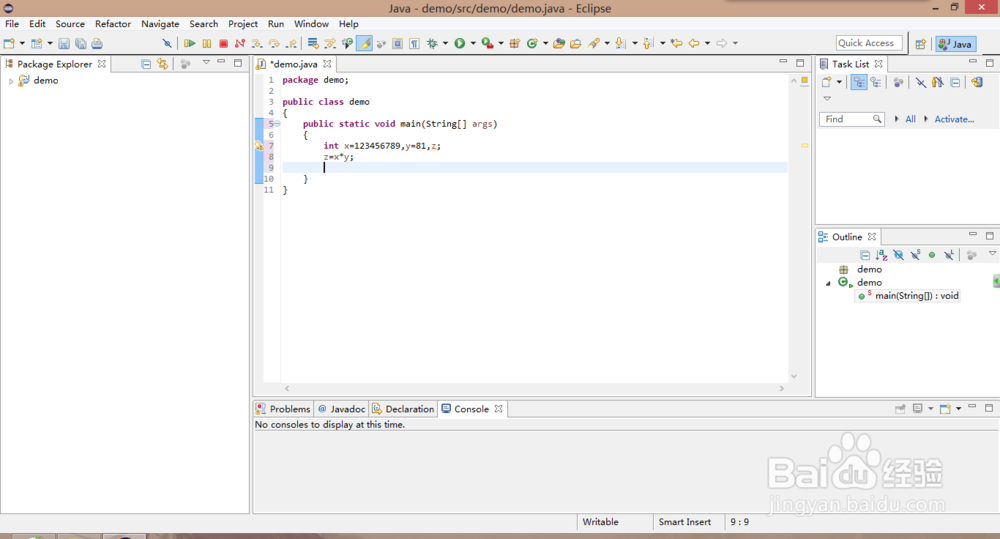Open the Debug button dropdown arrow
1000x539 pixels.
[x=445, y=43]
